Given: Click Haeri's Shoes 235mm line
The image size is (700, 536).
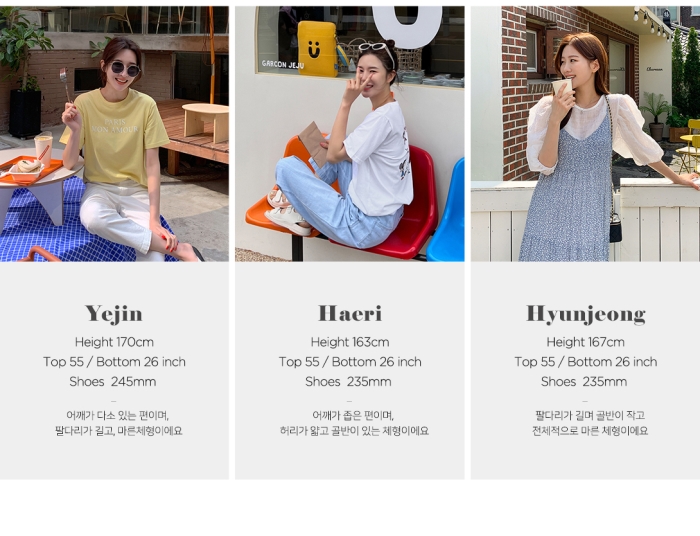Looking at the screenshot, I should pyautogui.click(x=348, y=382).
